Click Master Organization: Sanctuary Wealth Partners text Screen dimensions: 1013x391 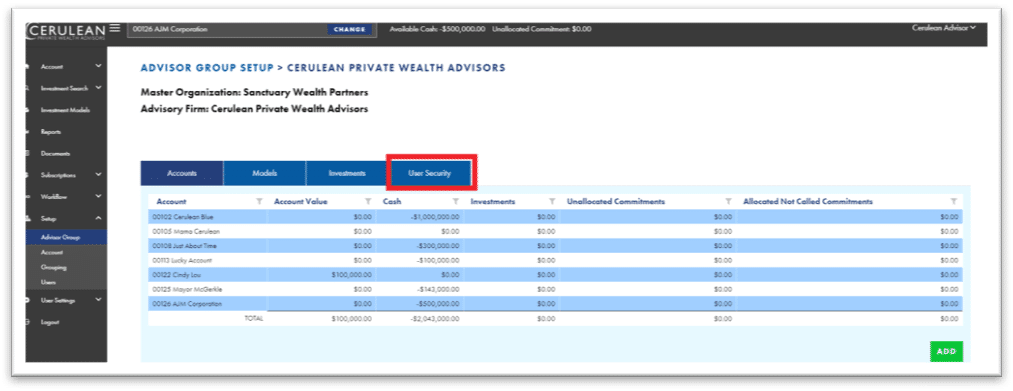(x=255, y=92)
